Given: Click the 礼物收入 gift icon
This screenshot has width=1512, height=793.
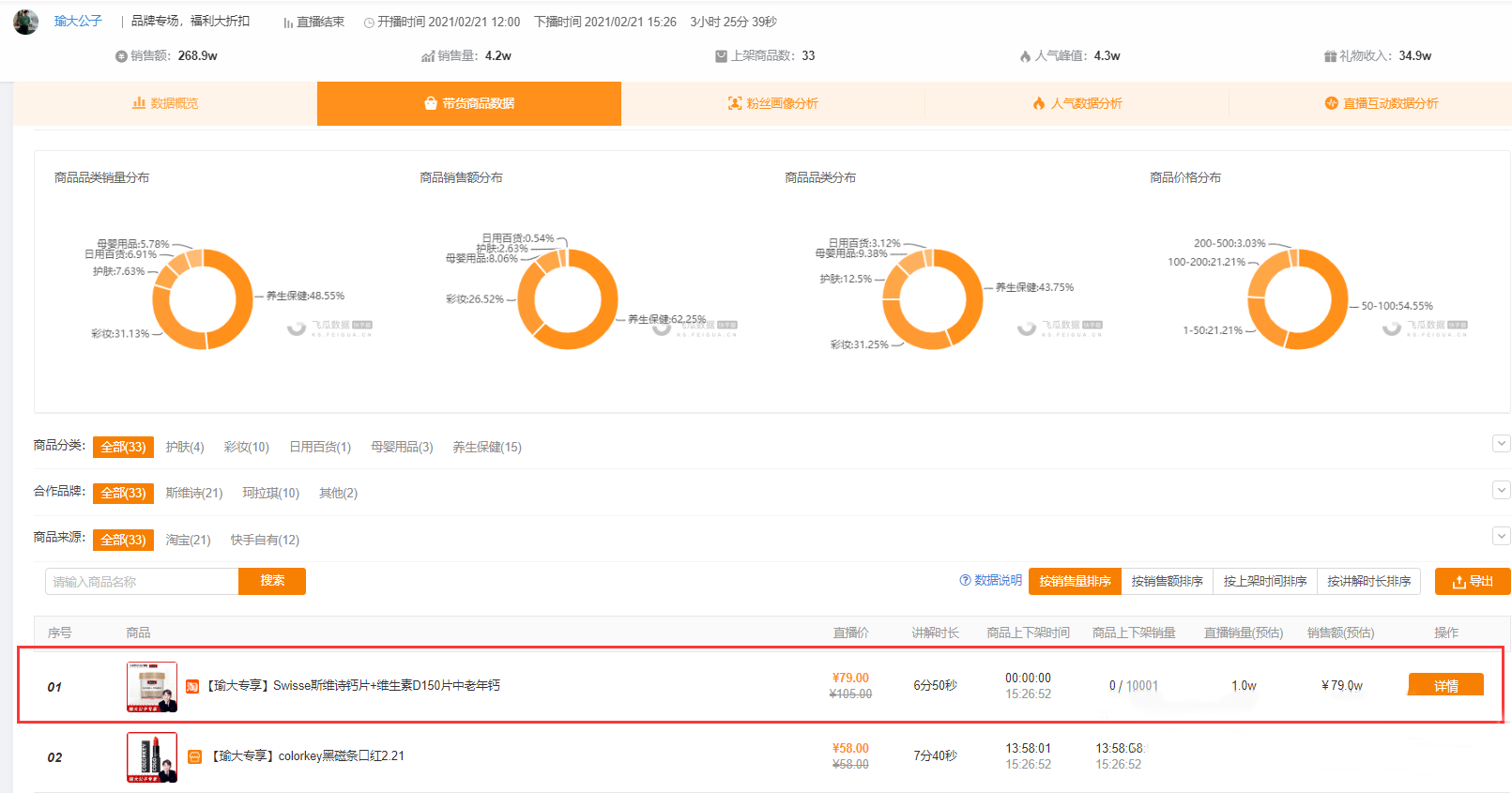Looking at the screenshot, I should click(1330, 56).
